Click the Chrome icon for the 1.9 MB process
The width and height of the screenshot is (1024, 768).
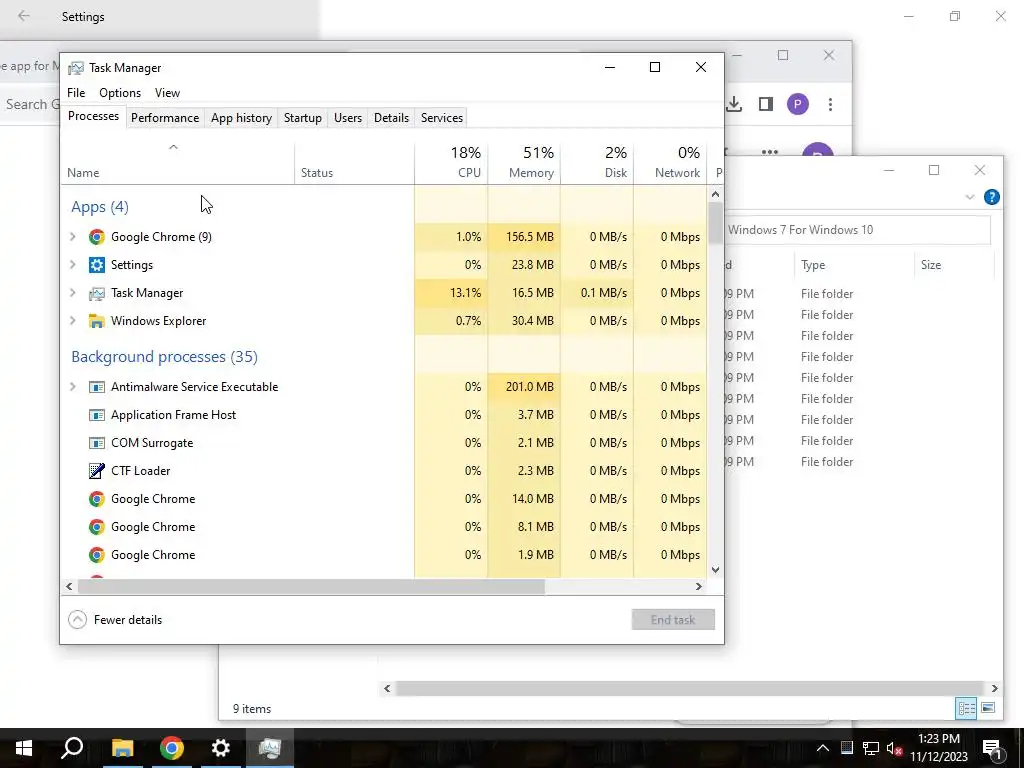[x=97, y=555]
